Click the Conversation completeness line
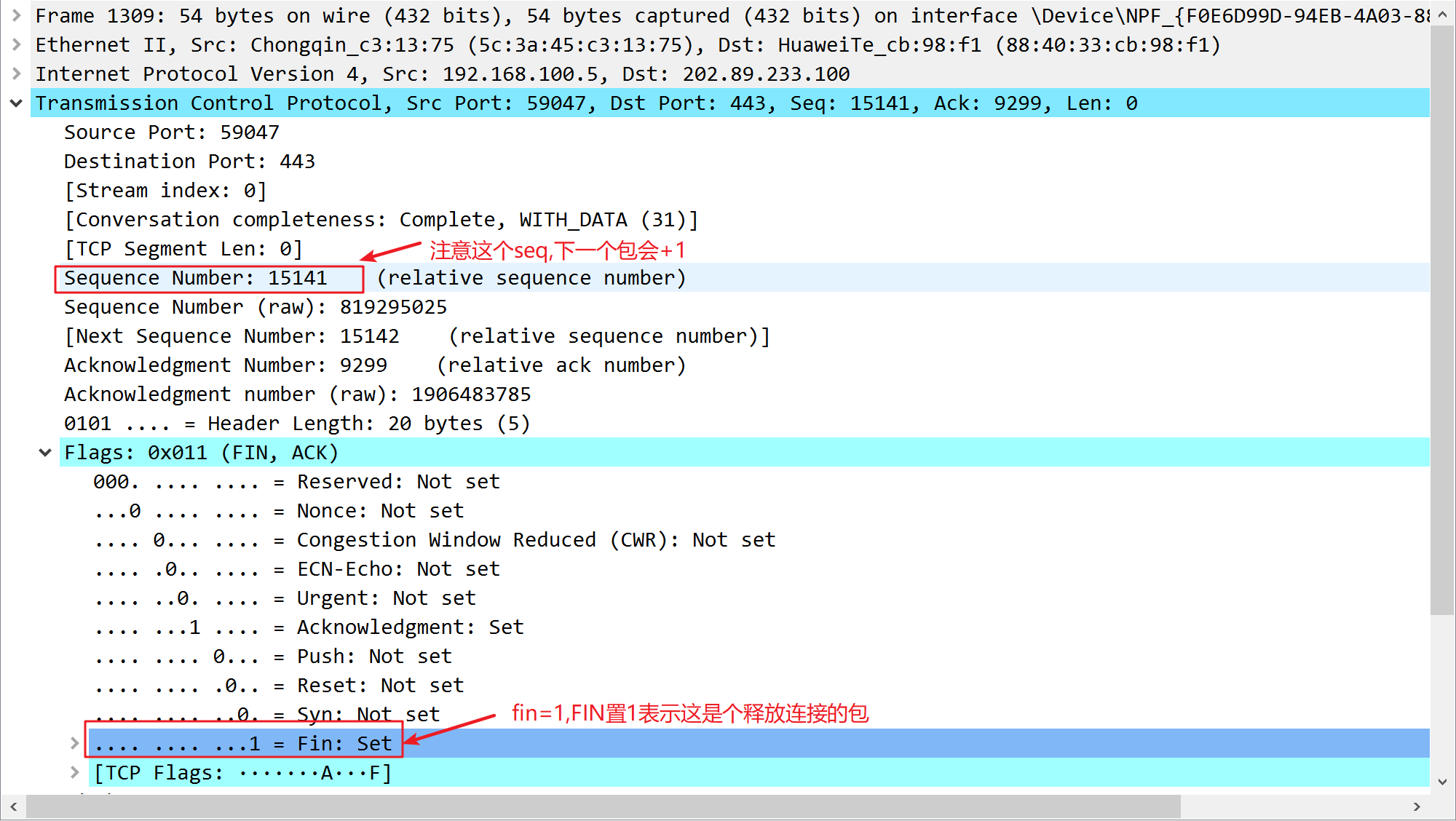The width and height of the screenshot is (1456, 821). pyautogui.click(x=381, y=220)
